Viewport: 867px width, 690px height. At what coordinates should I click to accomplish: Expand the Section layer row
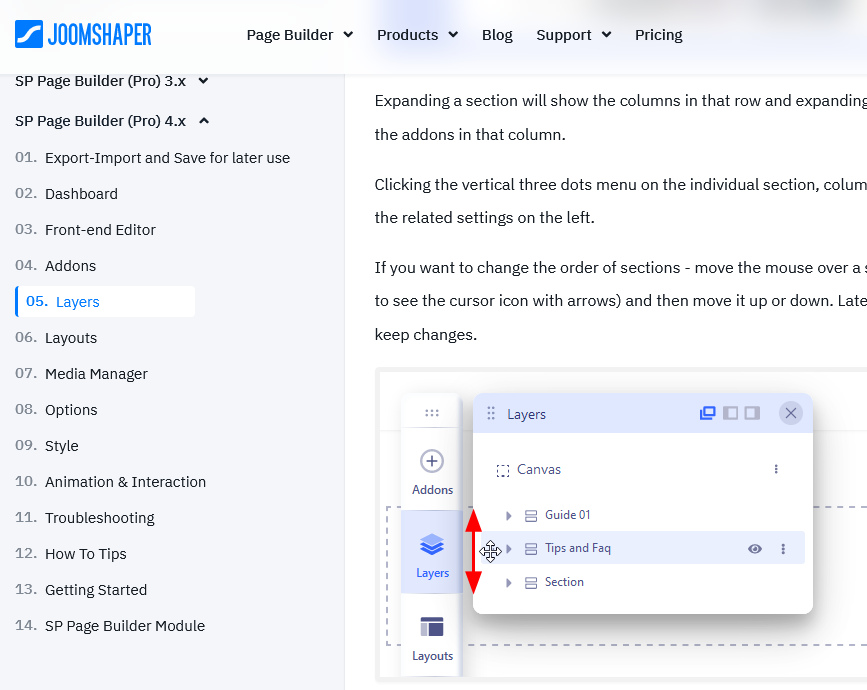pyautogui.click(x=508, y=583)
